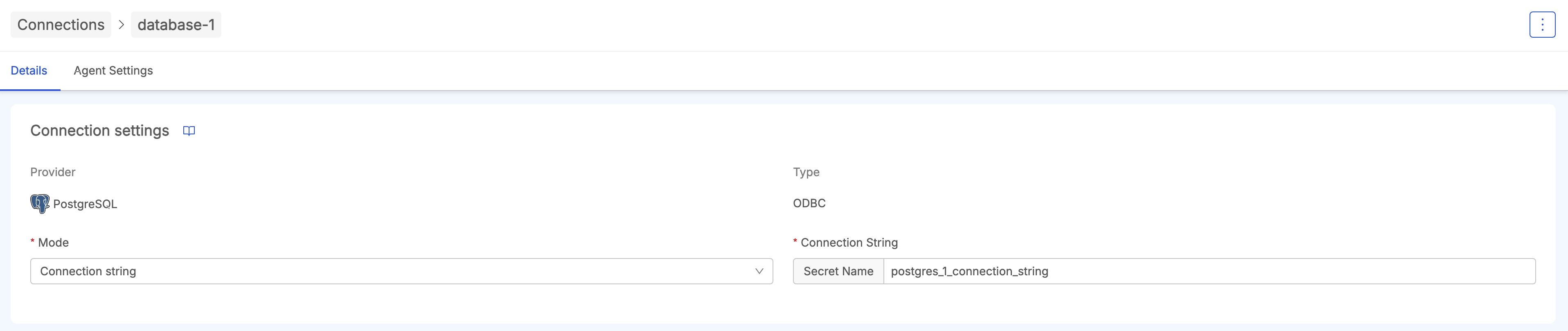Select the Details tab
1568x331 pixels.
pos(29,71)
